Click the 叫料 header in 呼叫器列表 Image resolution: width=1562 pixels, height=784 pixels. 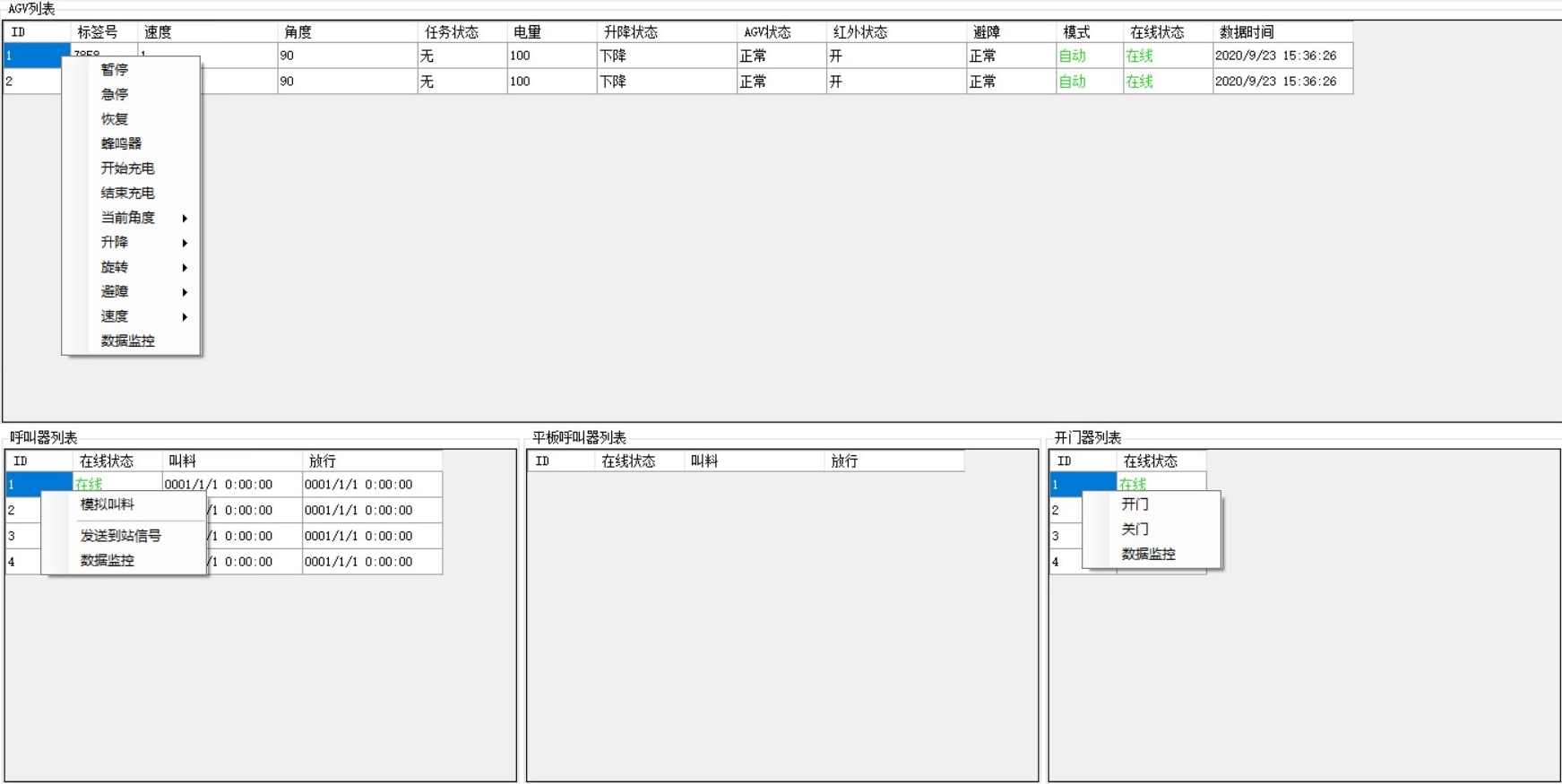(x=232, y=461)
